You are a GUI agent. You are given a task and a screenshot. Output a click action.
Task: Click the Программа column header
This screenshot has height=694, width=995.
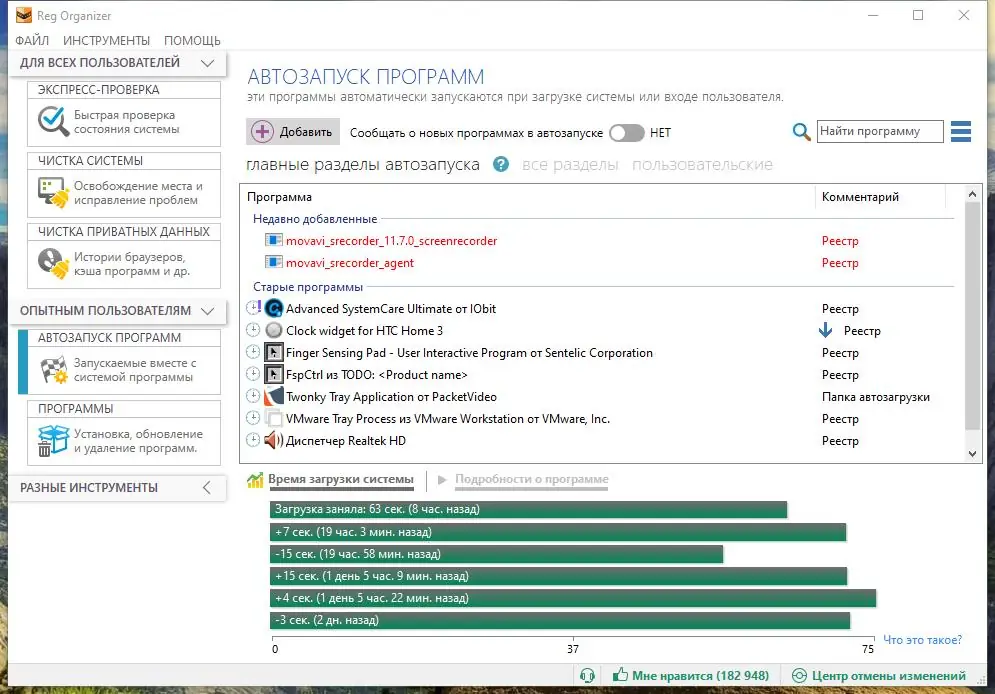527,197
